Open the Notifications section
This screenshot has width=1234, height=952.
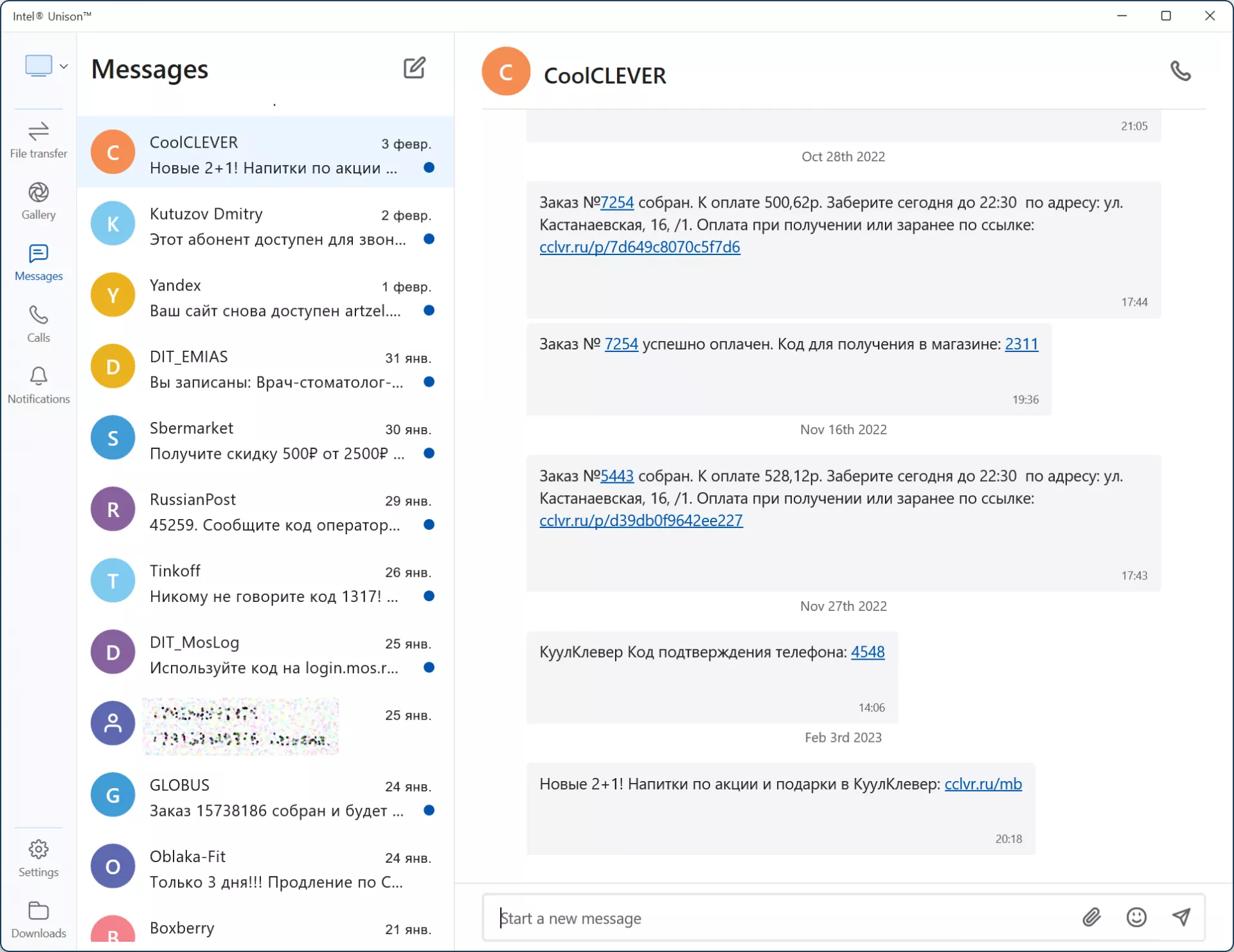click(39, 385)
